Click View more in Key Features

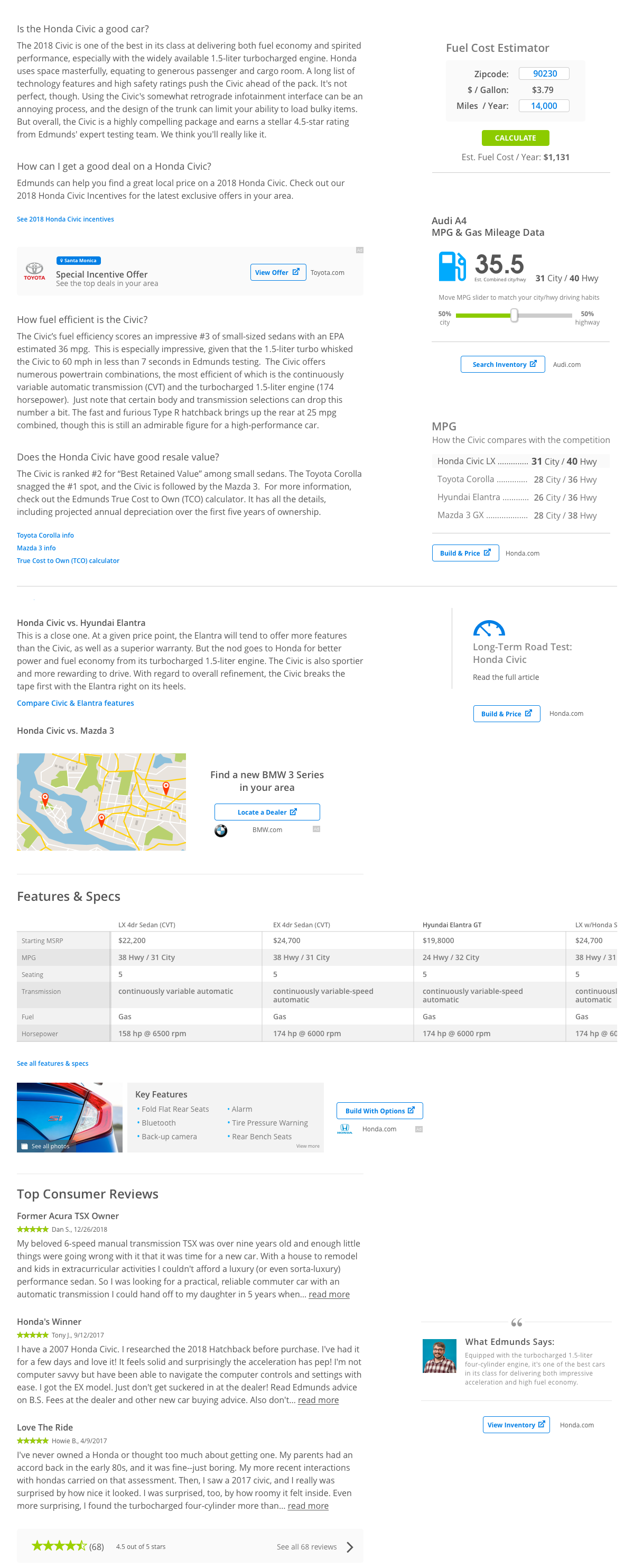[307, 1146]
